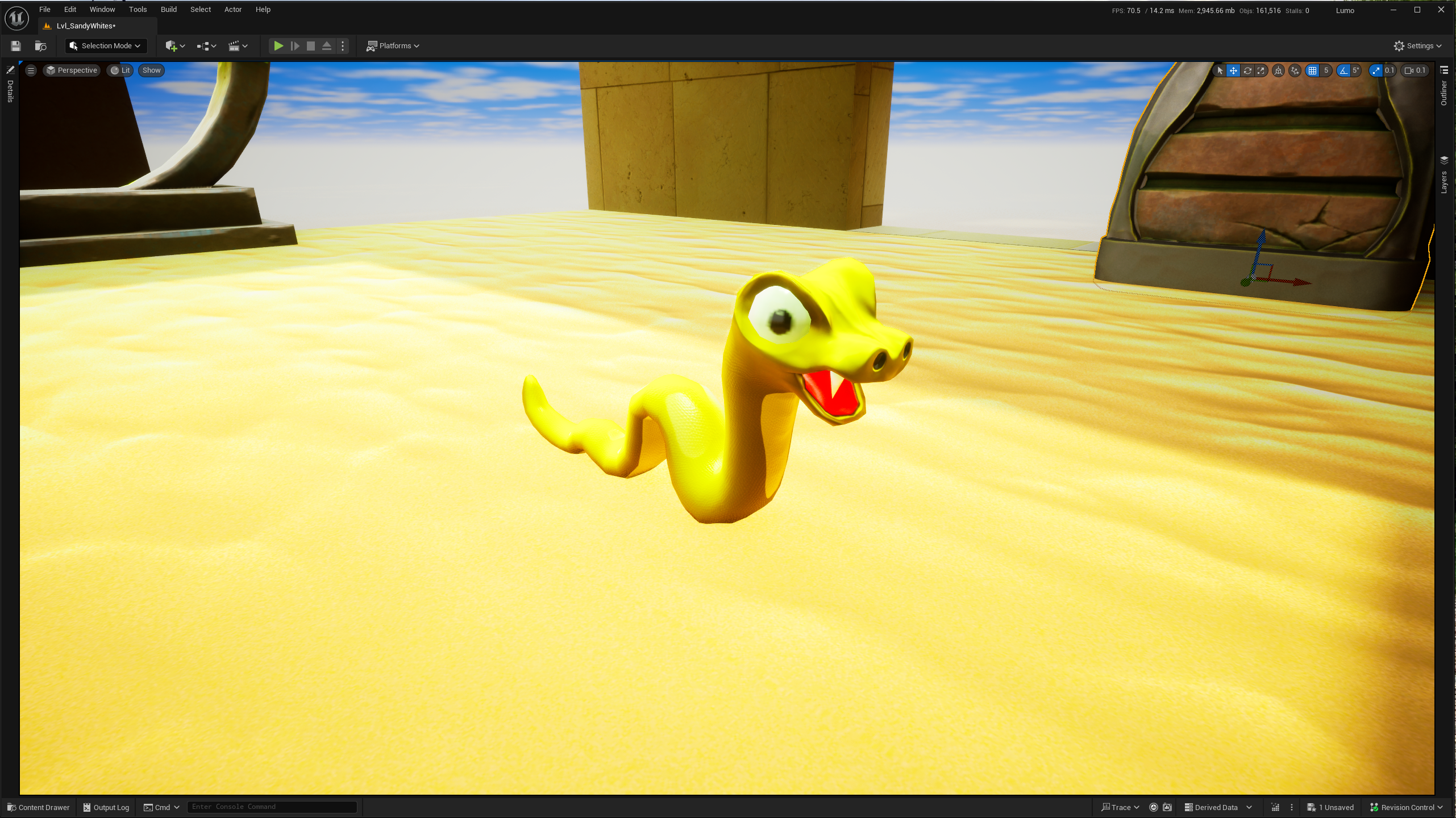This screenshot has height=818, width=1456.
Task: Select the scale transform tool
Action: point(1261,70)
